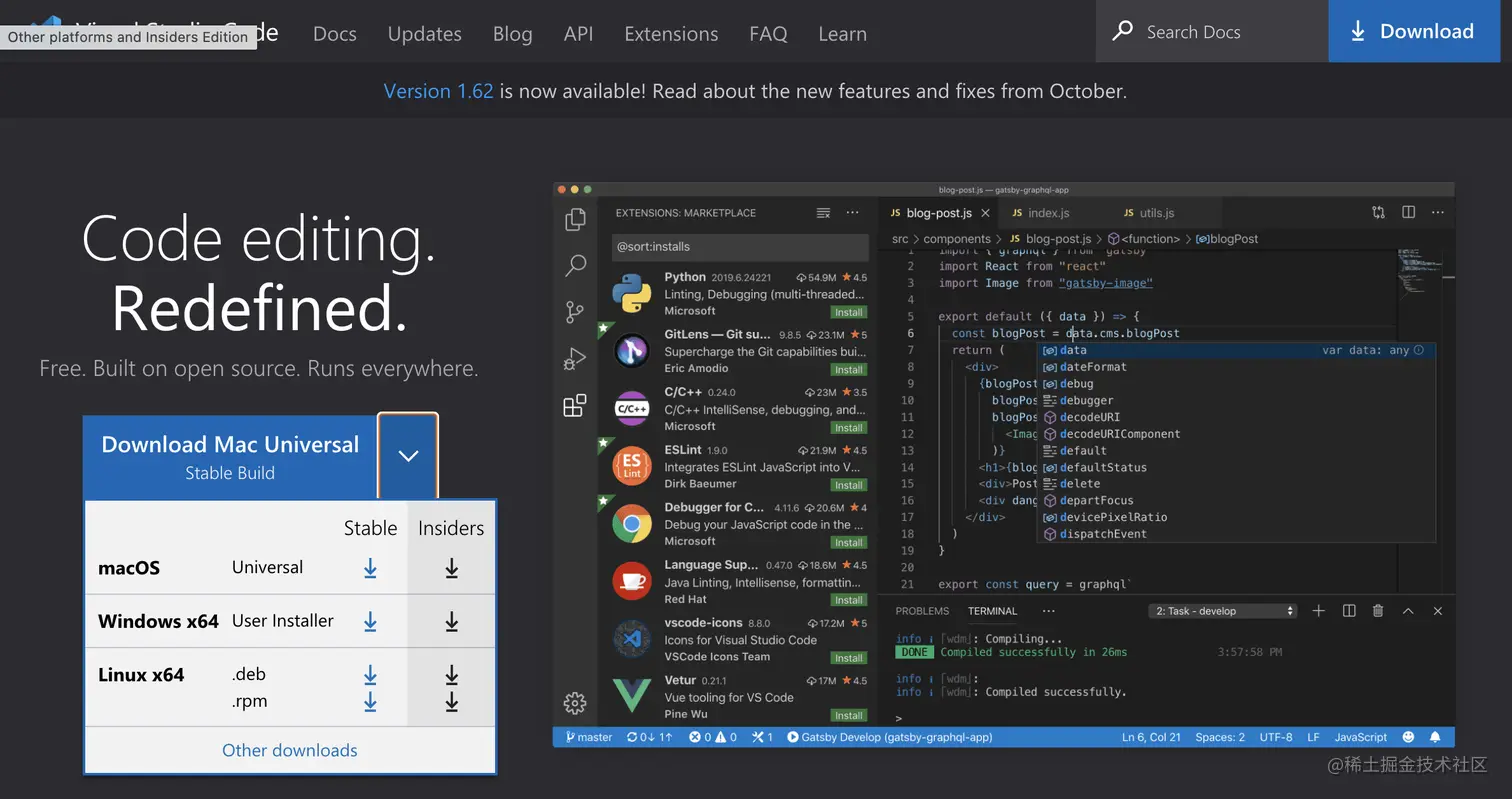Image resolution: width=1512 pixels, height=799 pixels.
Task: Click the magnifier icon in Search Docs
Action: (1123, 31)
